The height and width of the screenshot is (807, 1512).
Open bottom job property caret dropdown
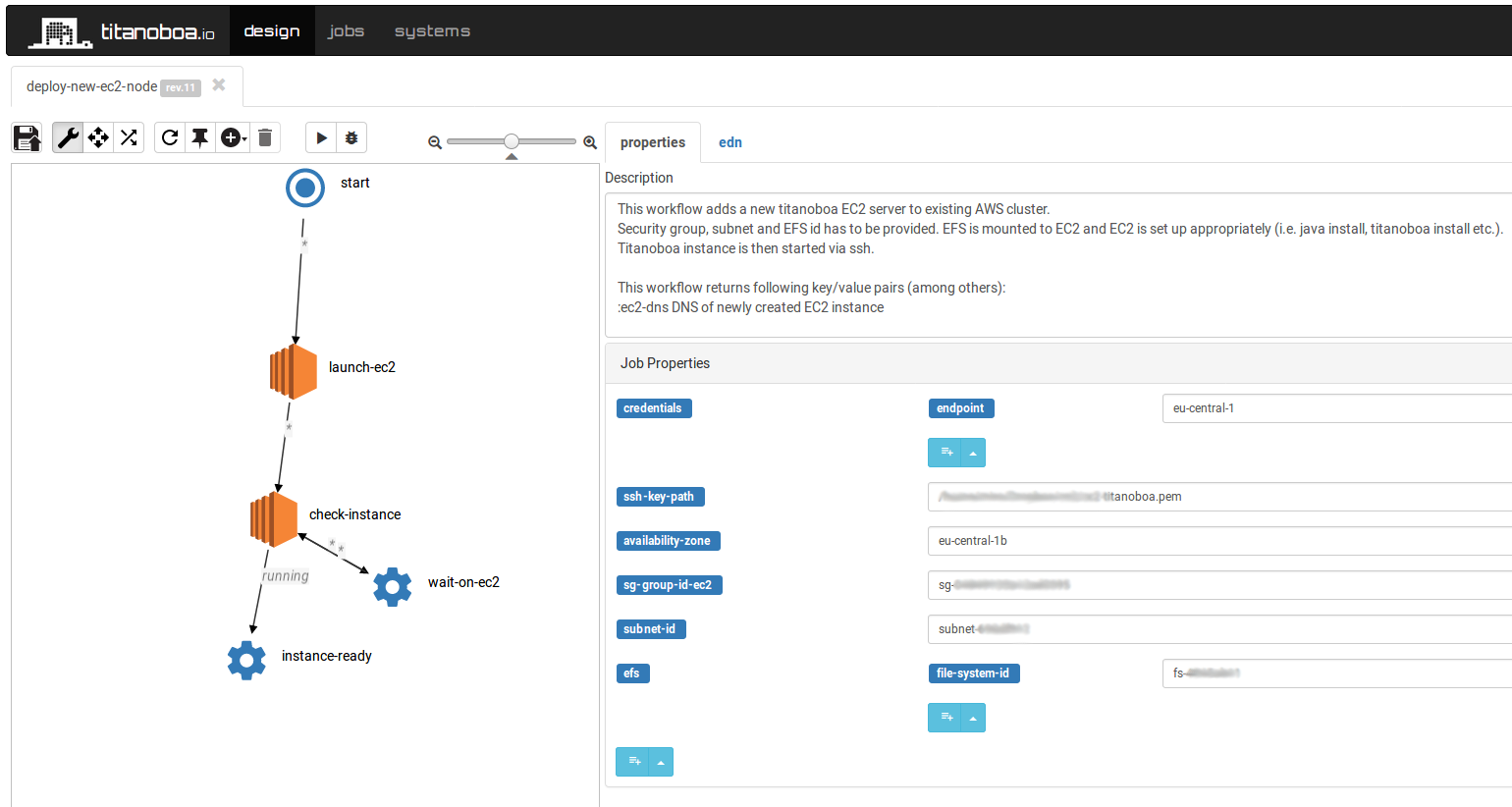[661, 762]
